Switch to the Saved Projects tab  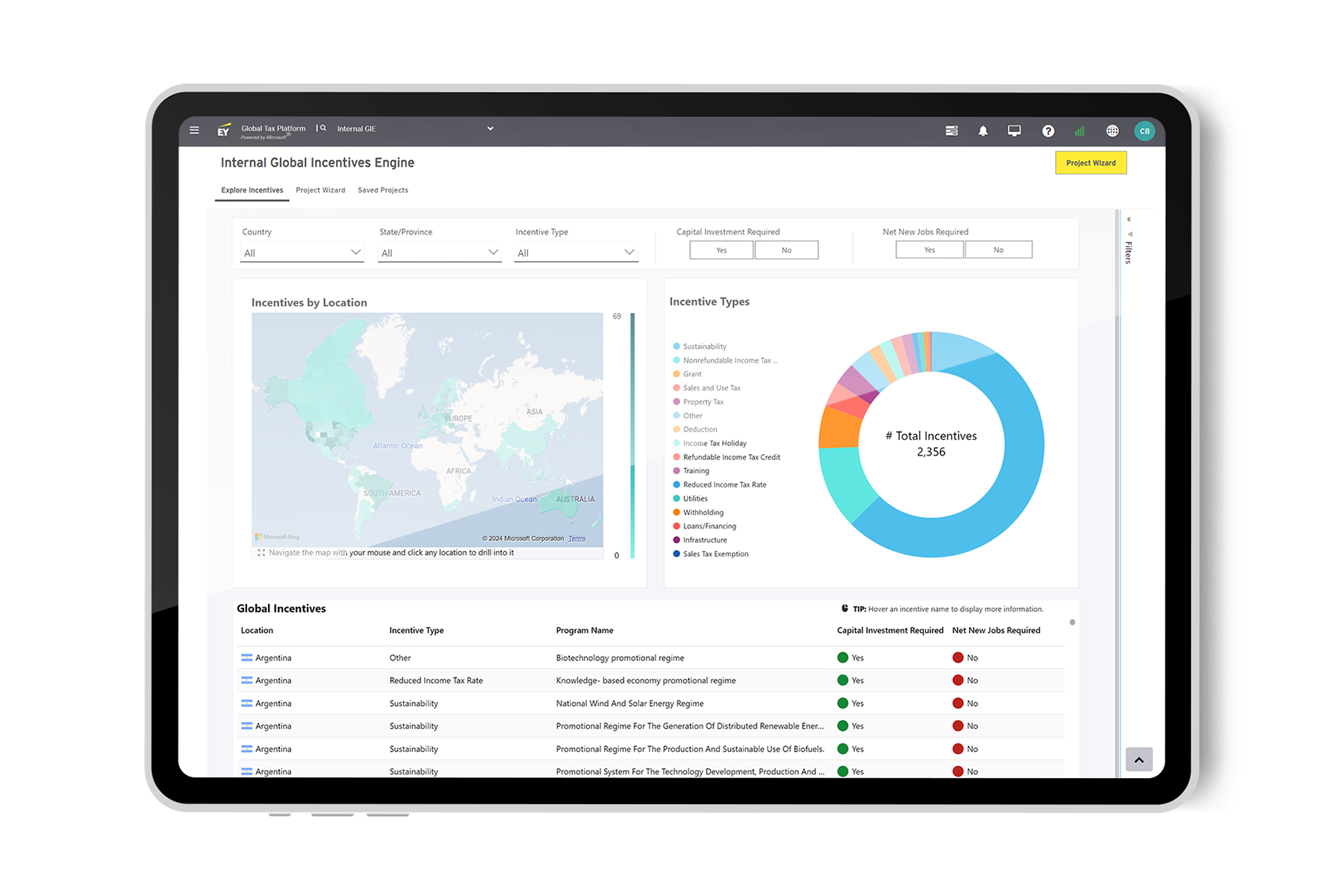383,190
